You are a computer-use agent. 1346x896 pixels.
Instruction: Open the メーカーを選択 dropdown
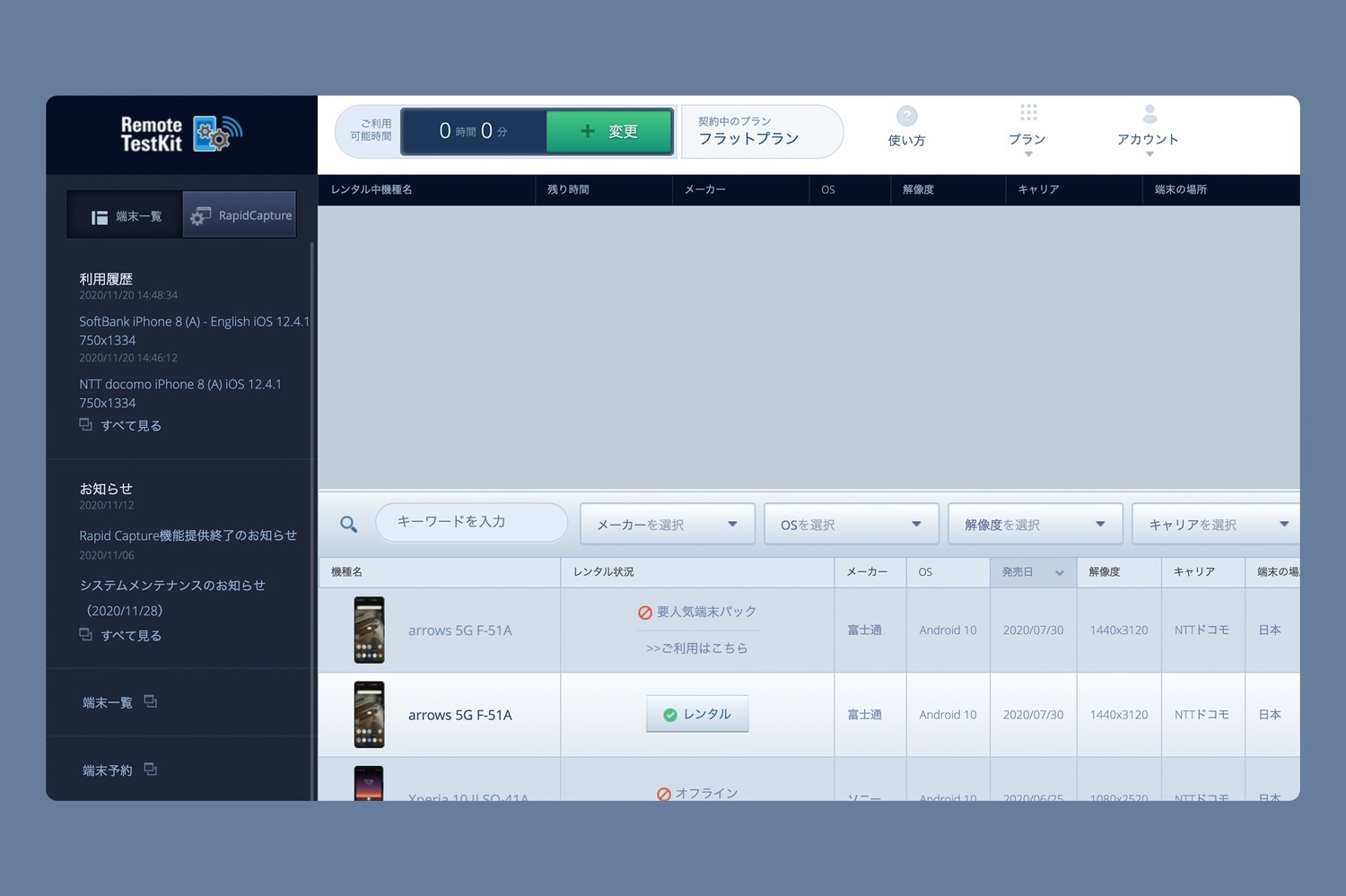tap(668, 524)
